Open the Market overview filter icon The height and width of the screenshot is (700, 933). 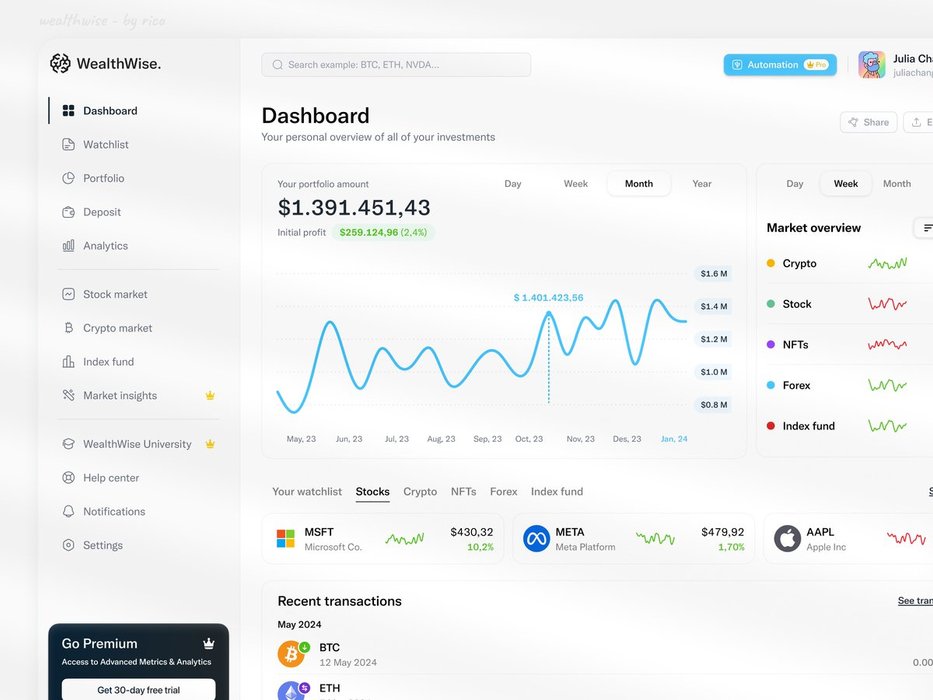point(926,228)
